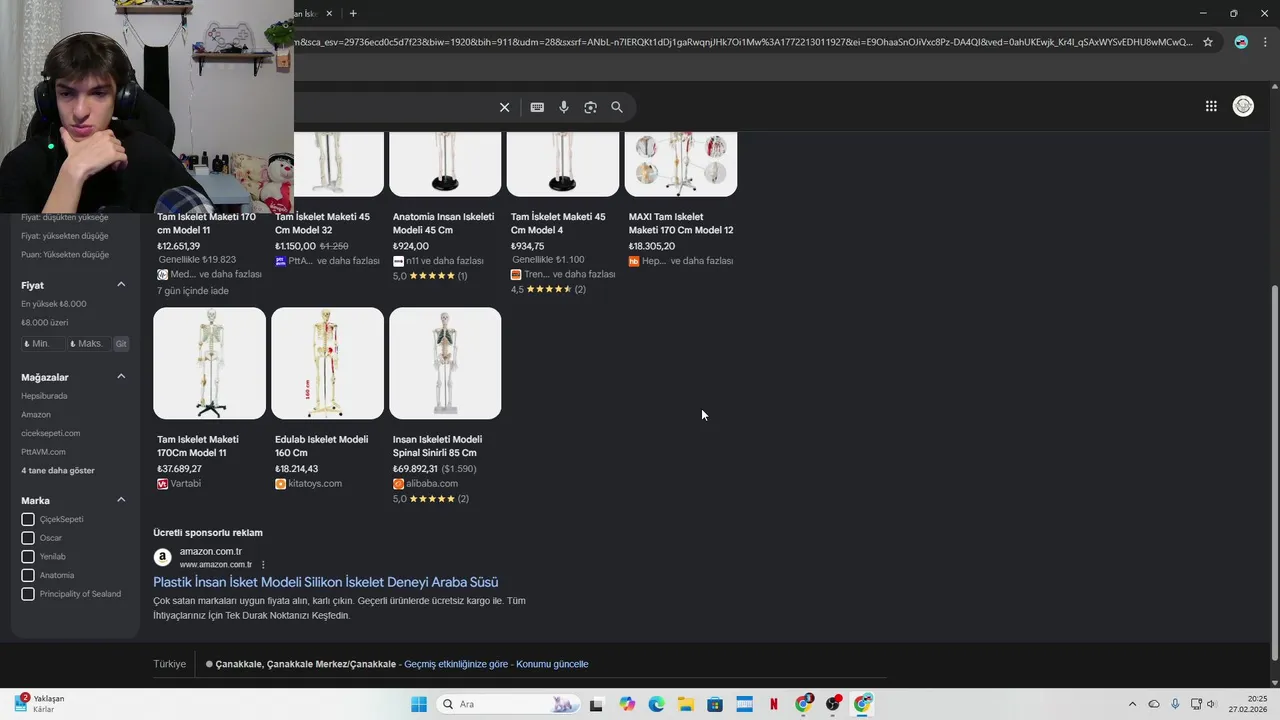1280x720 pixels.
Task: Open a new browser tab
Action: point(353,13)
